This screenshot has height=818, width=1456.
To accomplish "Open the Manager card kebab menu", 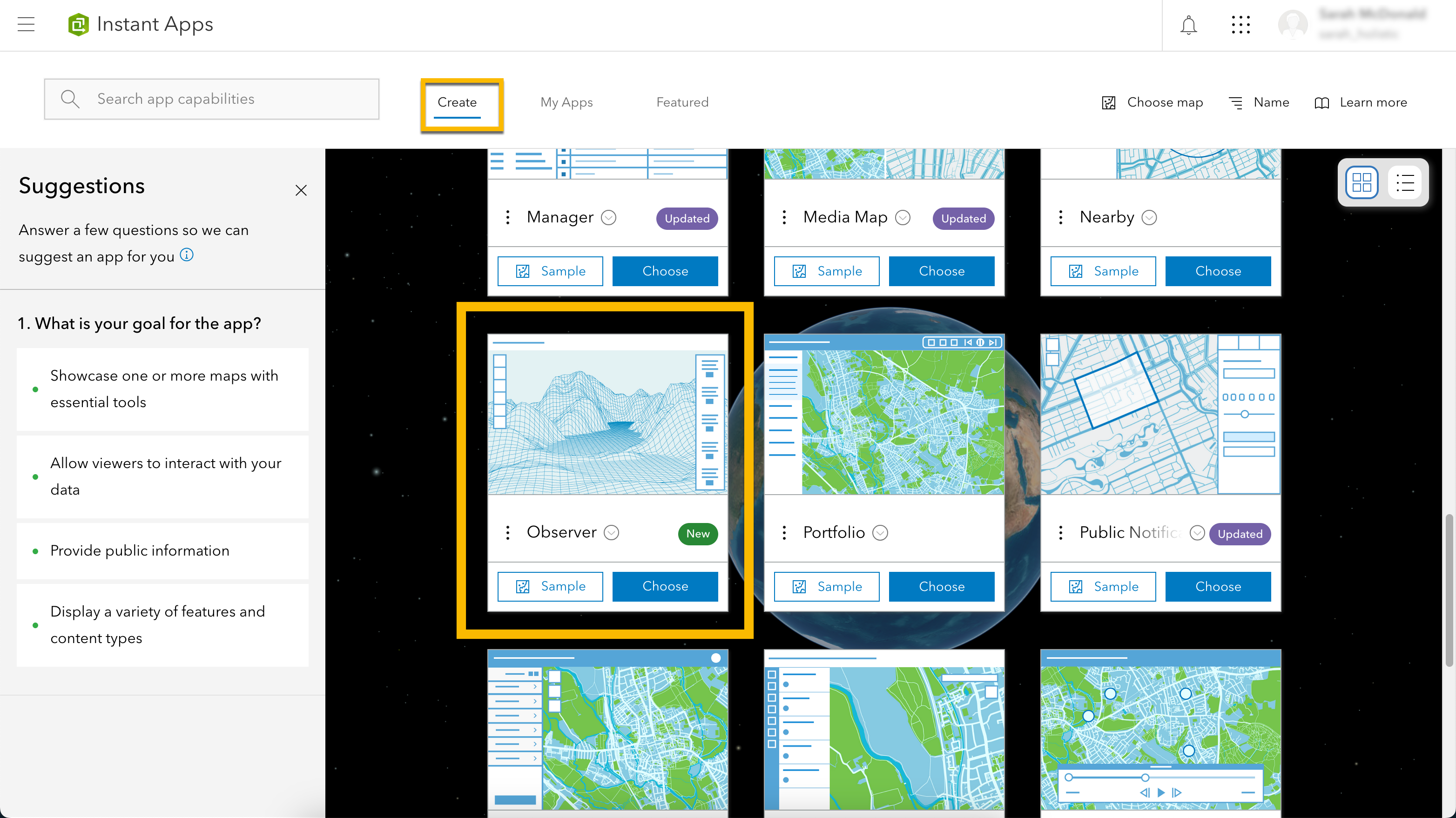I will (507, 217).
